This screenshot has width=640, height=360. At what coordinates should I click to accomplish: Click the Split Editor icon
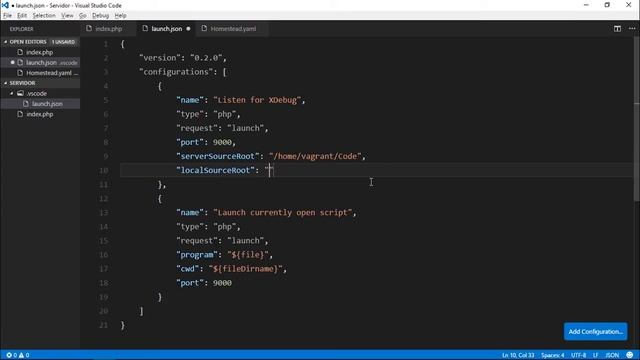(x=617, y=29)
